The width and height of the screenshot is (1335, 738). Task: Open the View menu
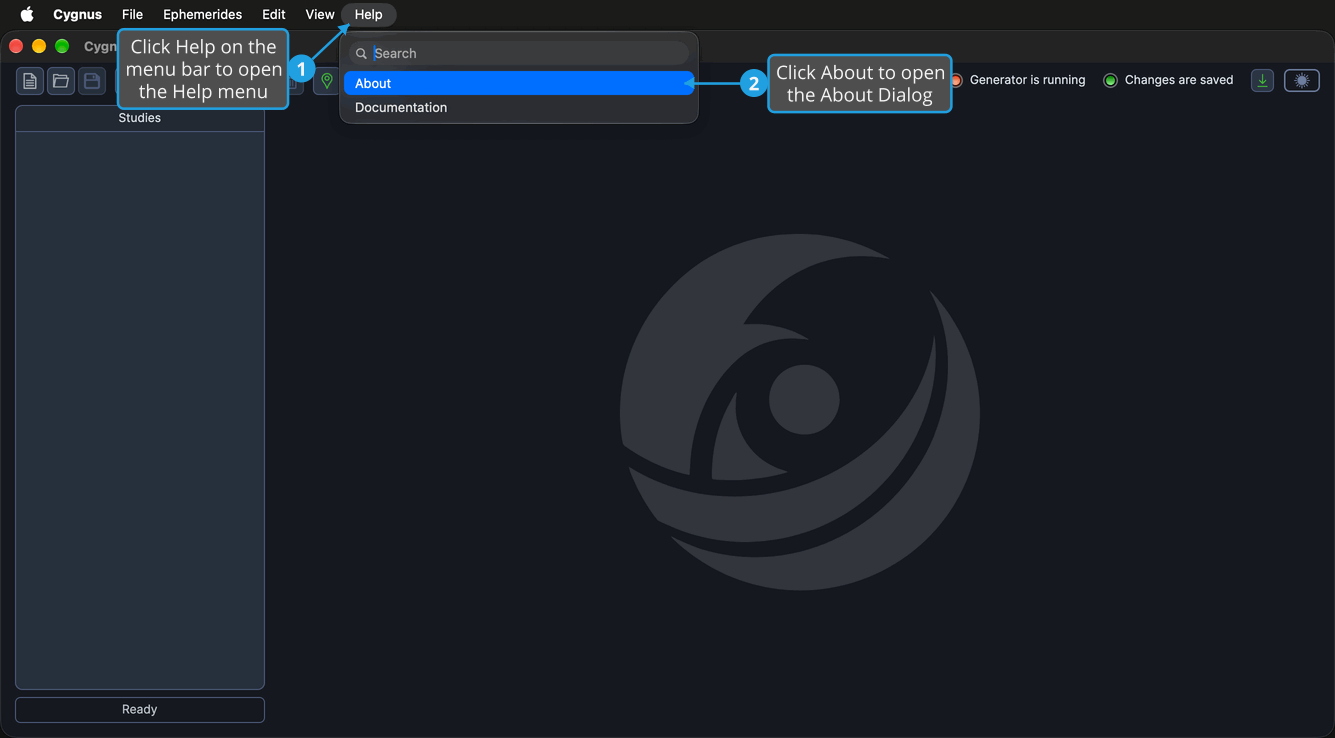pos(320,14)
